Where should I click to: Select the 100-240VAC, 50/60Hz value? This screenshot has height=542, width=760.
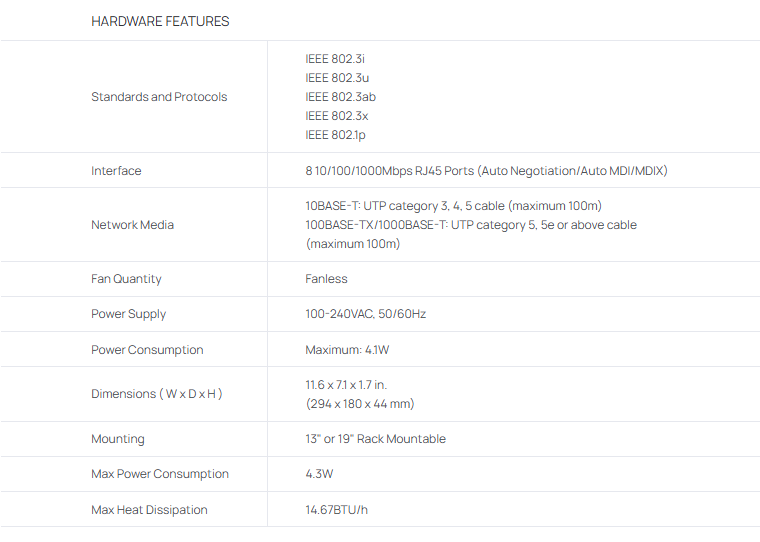[365, 314]
